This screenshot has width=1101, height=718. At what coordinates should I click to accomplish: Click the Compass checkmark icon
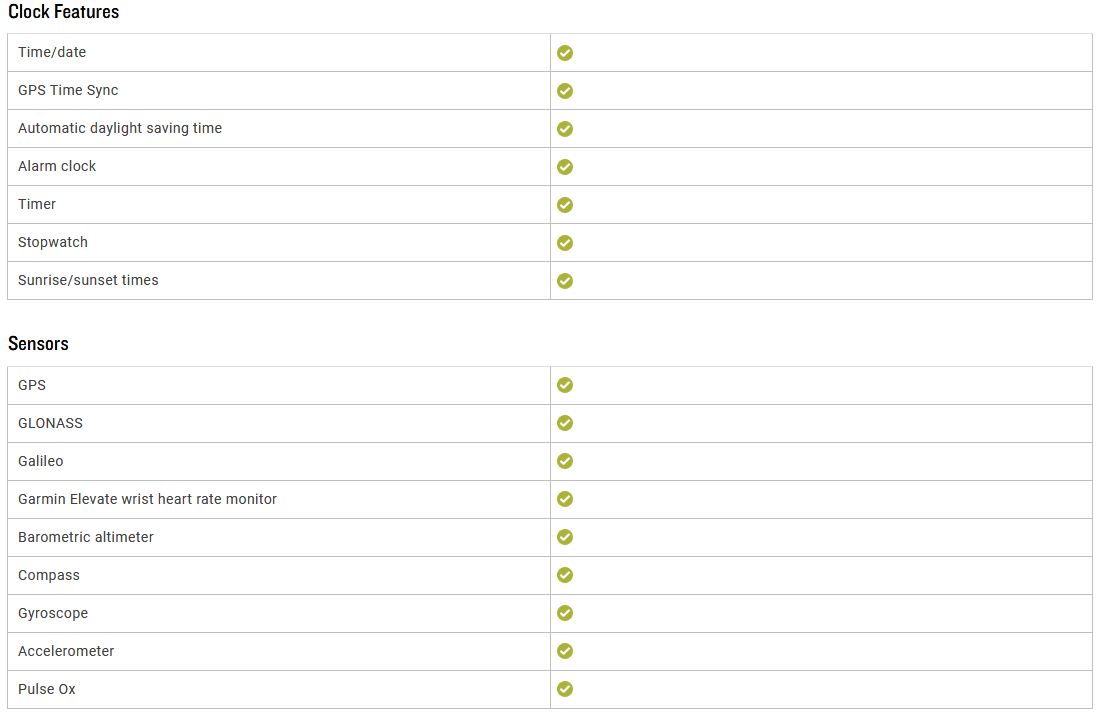(565, 574)
